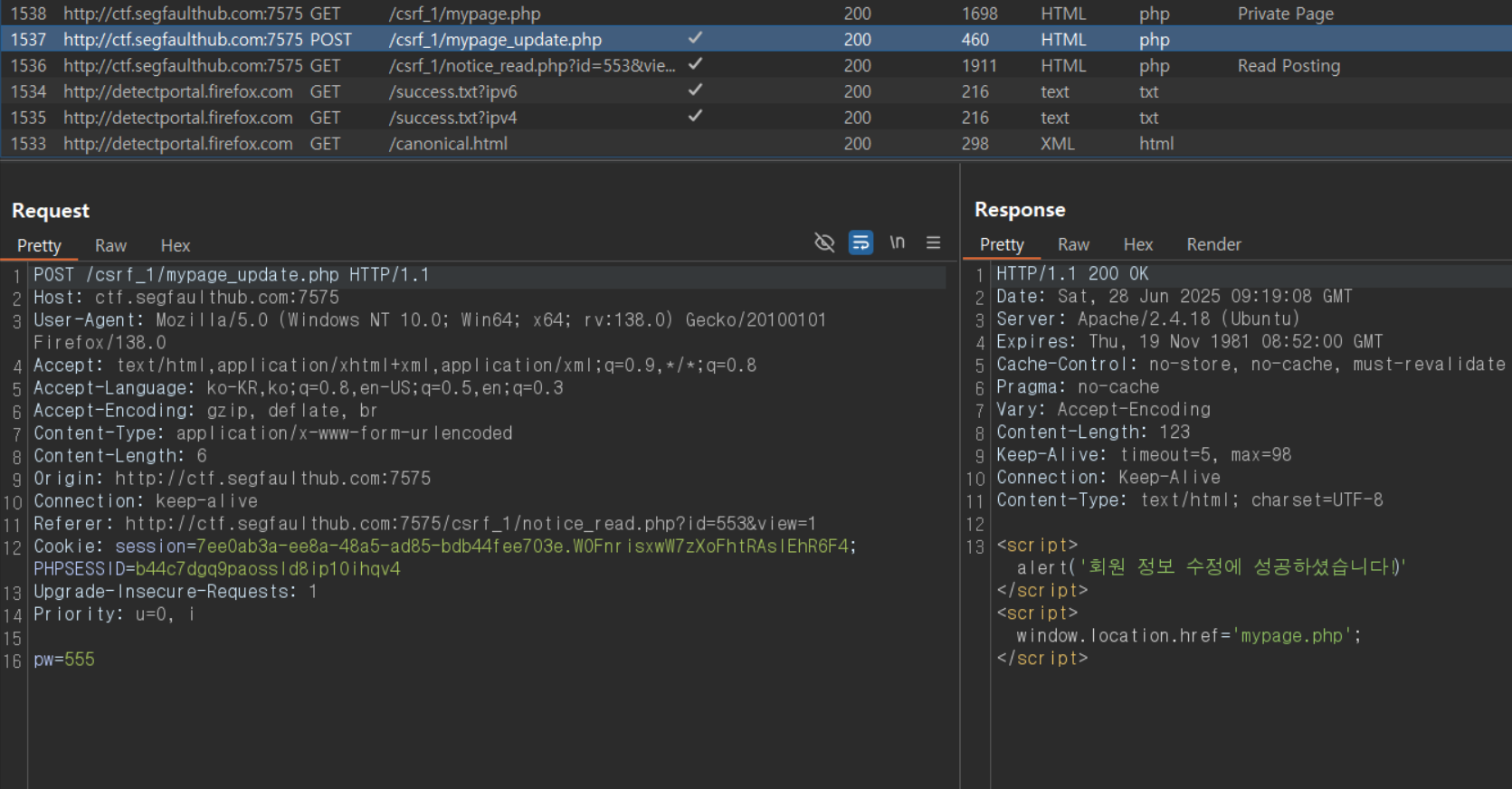The height and width of the screenshot is (789, 1512).
Task: Click the window.location.href line
Action: [x=1189, y=636]
